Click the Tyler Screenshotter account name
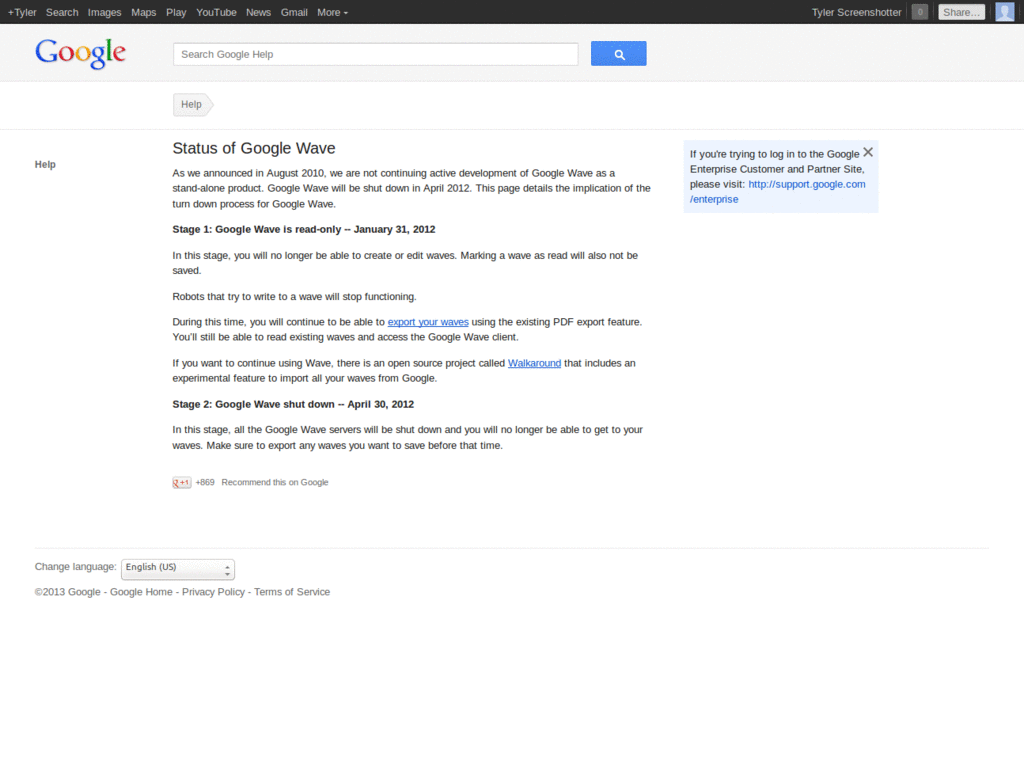The height and width of the screenshot is (768, 1024). coord(856,12)
